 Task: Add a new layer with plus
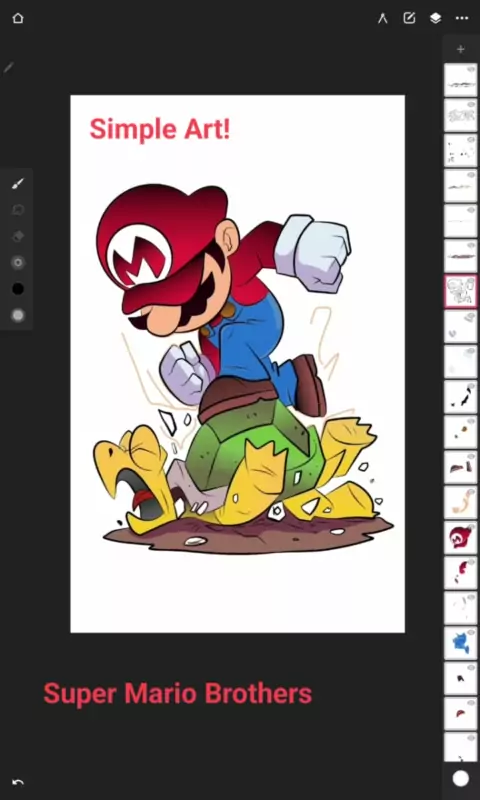461,49
